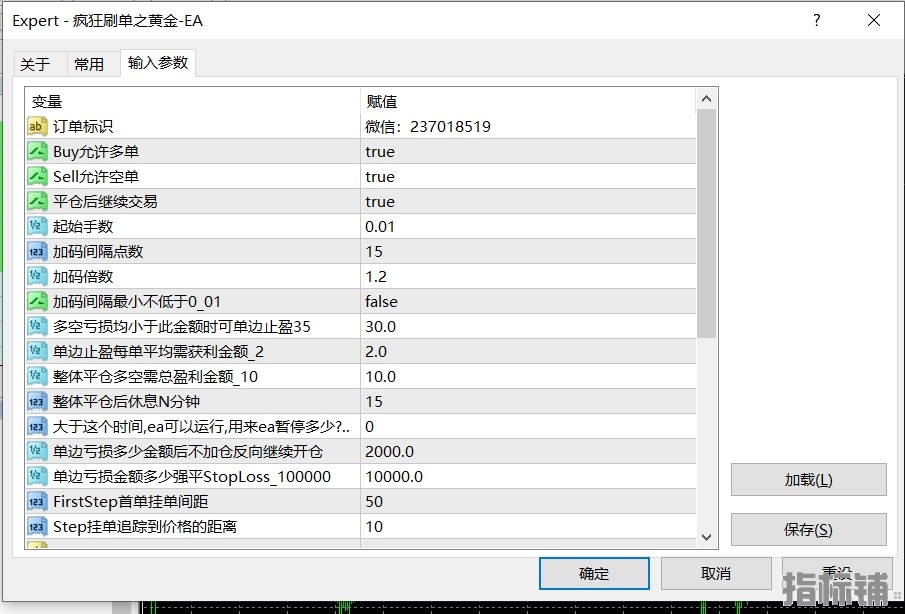Viewport: 905px width, 614px height.
Task: Close the Expert dialog window
Action: [x=874, y=20]
